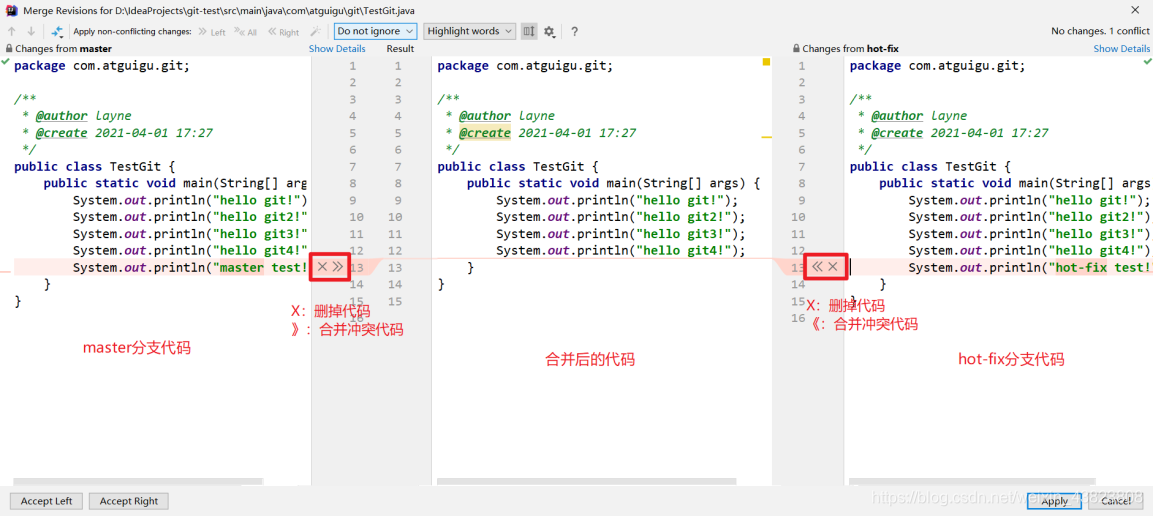Open Show Details for hot-fix changes
Image resolution: width=1153 pixels, height=516 pixels.
tap(1121, 49)
